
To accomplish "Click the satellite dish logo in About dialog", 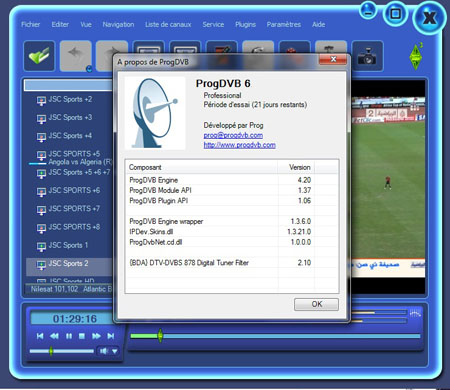I will coord(155,113).
